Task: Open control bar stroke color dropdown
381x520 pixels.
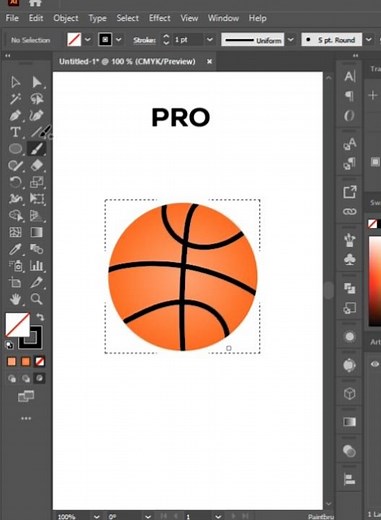Action: [x=119, y=40]
